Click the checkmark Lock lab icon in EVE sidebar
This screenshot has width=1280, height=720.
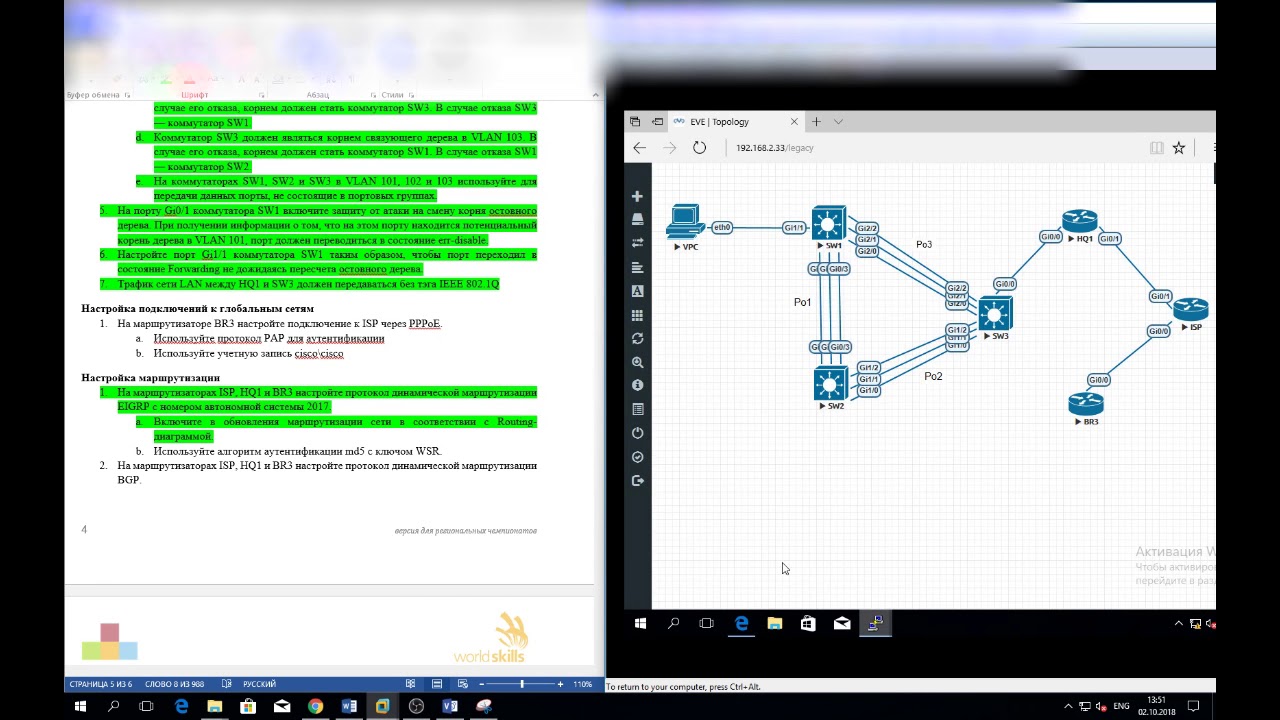(638, 457)
